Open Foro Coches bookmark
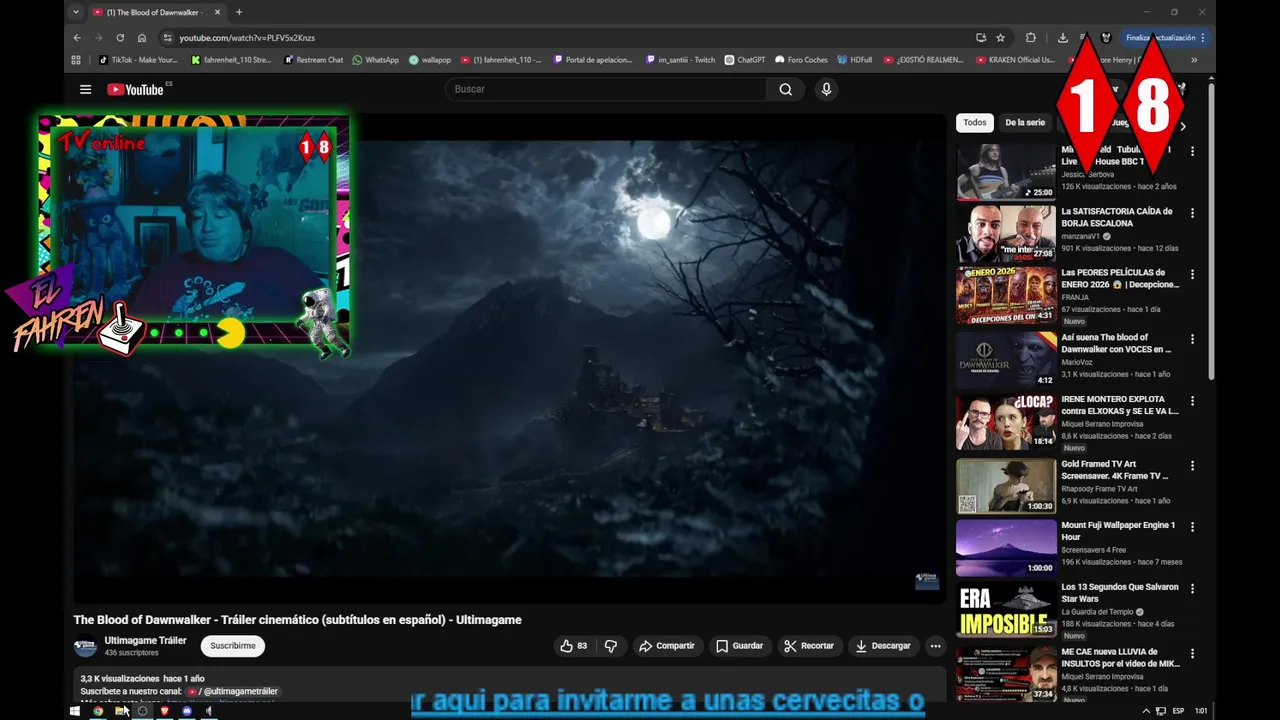The height and width of the screenshot is (720, 1280). [x=801, y=60]
